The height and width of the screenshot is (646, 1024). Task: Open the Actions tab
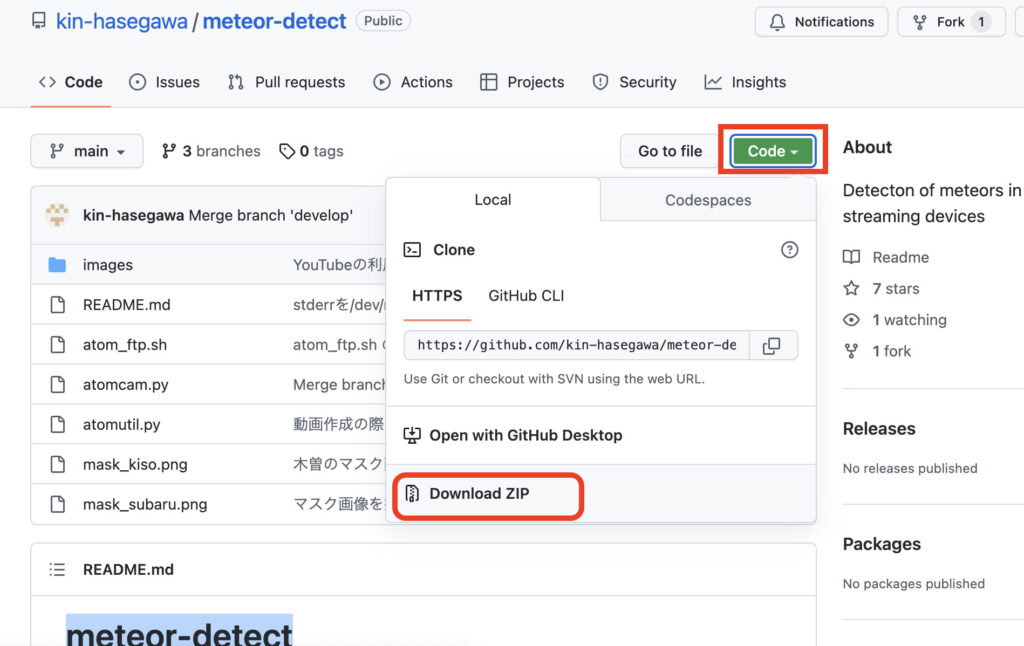(x=413, y=82)
